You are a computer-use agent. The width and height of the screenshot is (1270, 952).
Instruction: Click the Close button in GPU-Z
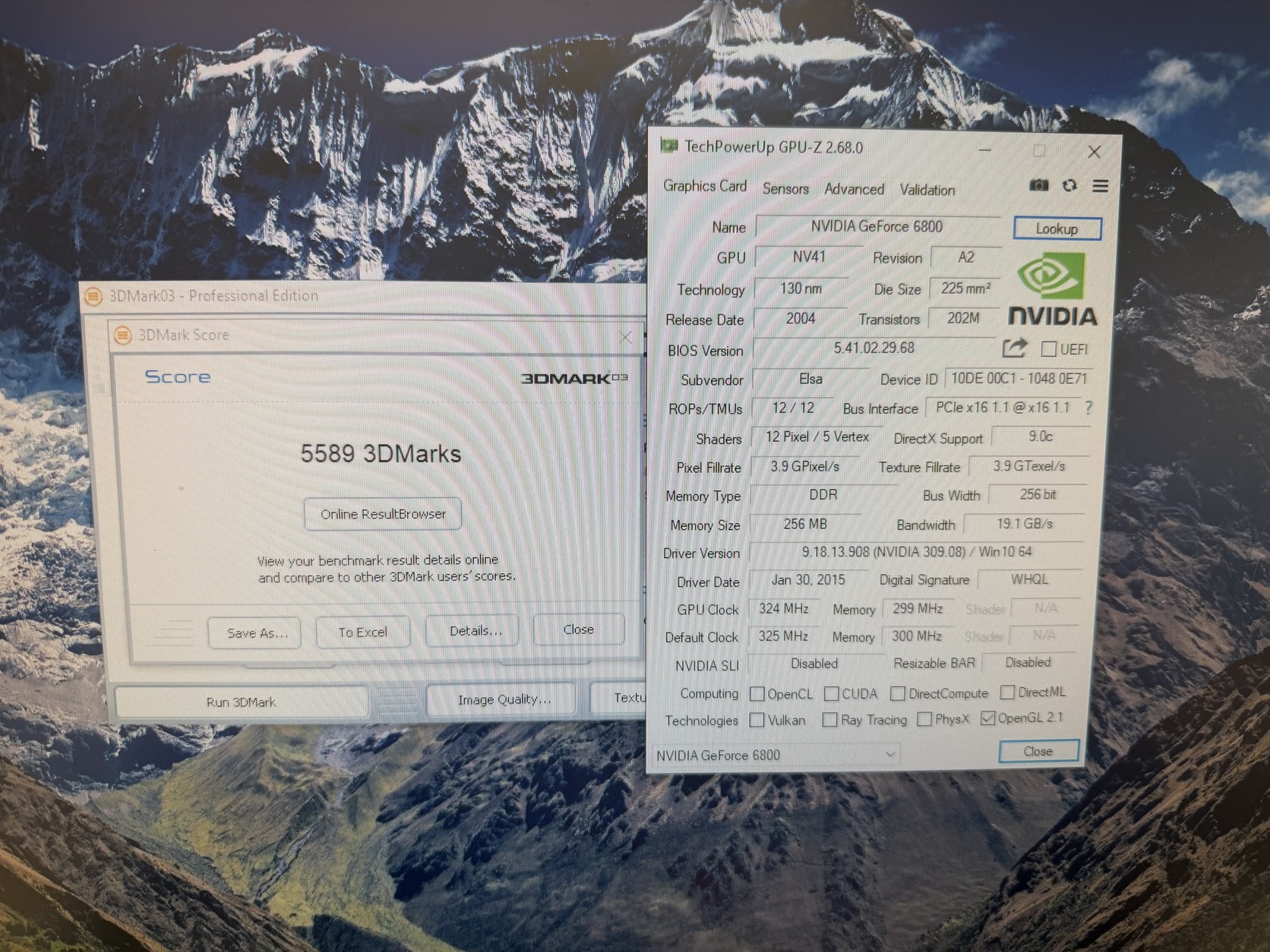1038,751
